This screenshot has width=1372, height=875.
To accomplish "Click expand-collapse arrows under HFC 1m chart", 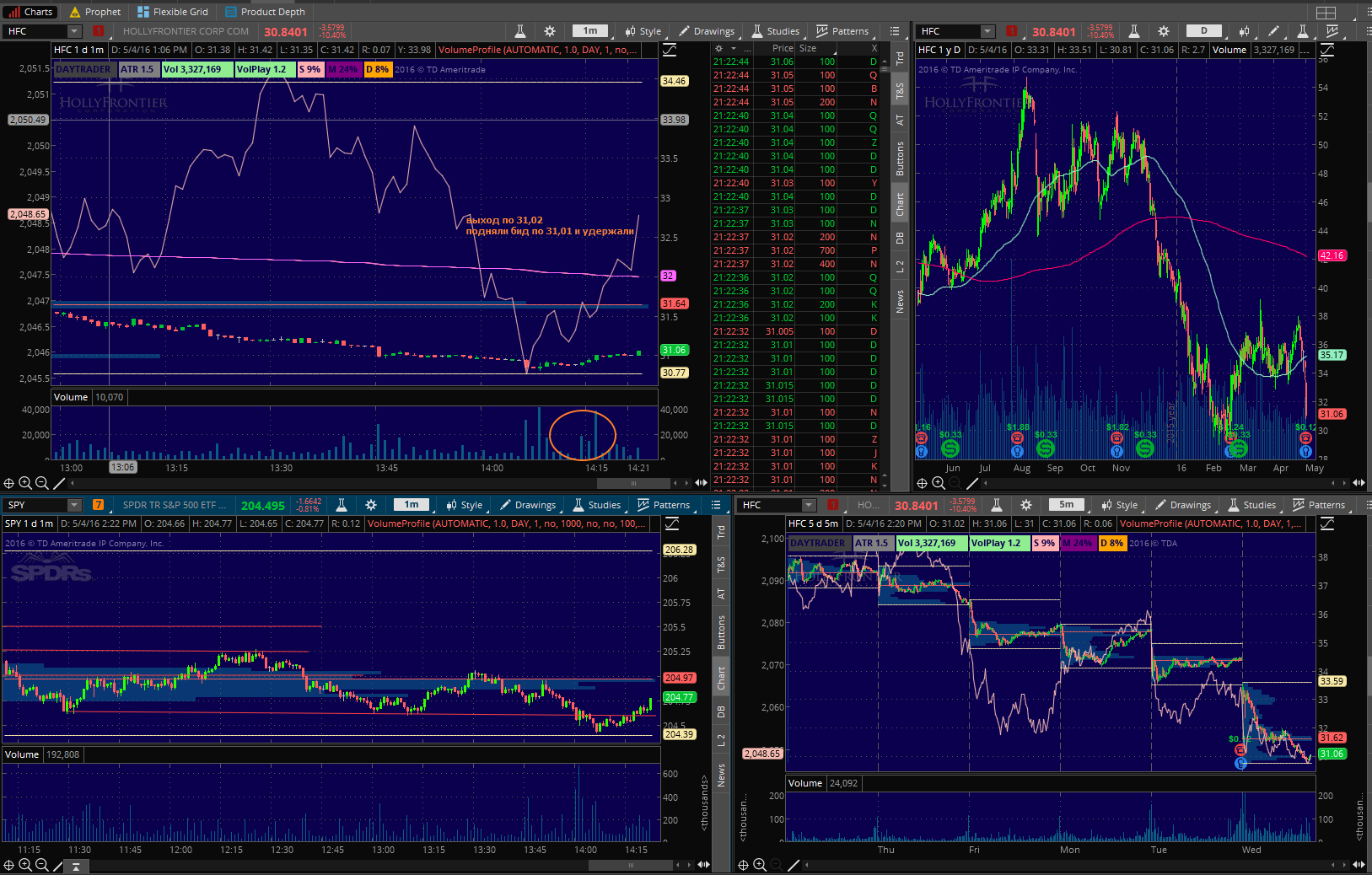I will (701, 483).
